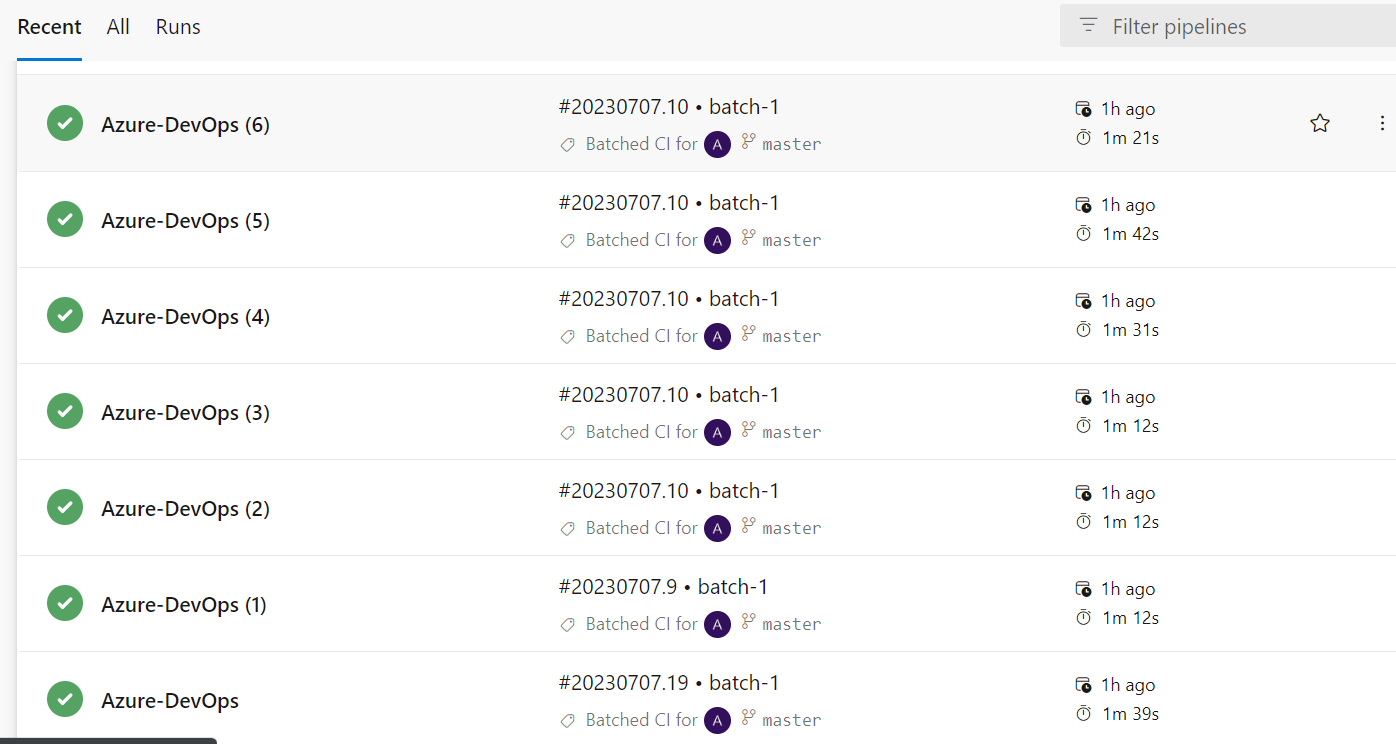Click the avatar icon next to master in top row
The width and height of the screenshot is (1396, 744).
click(717, 144)
